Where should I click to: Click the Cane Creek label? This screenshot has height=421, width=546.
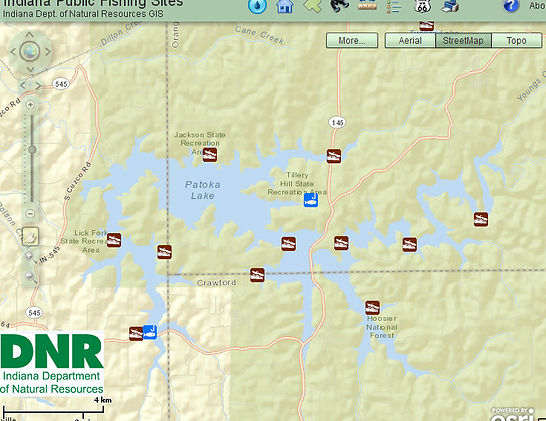(260, 35)
